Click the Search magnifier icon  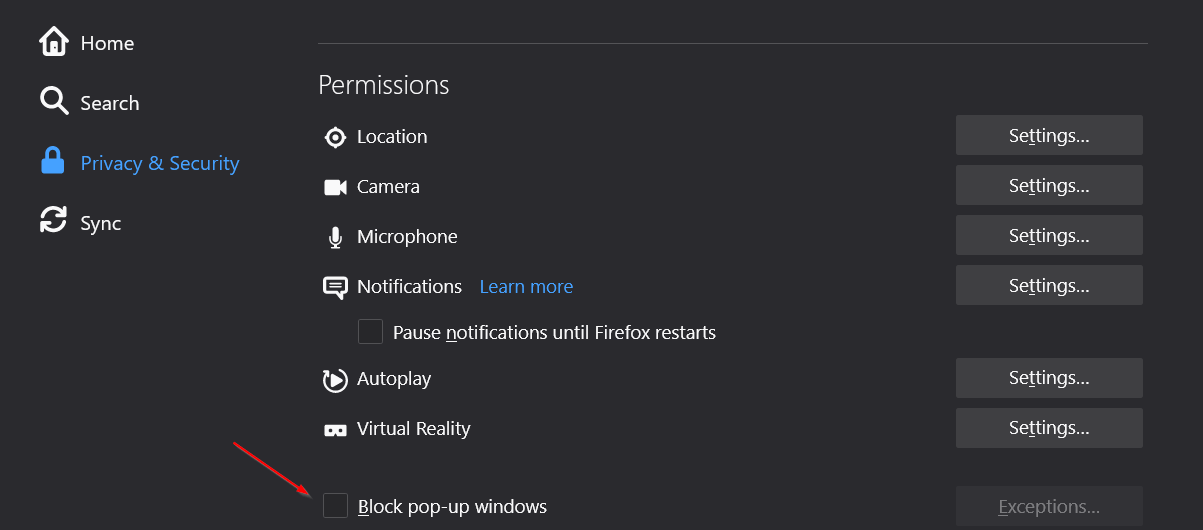coord(53,101)
